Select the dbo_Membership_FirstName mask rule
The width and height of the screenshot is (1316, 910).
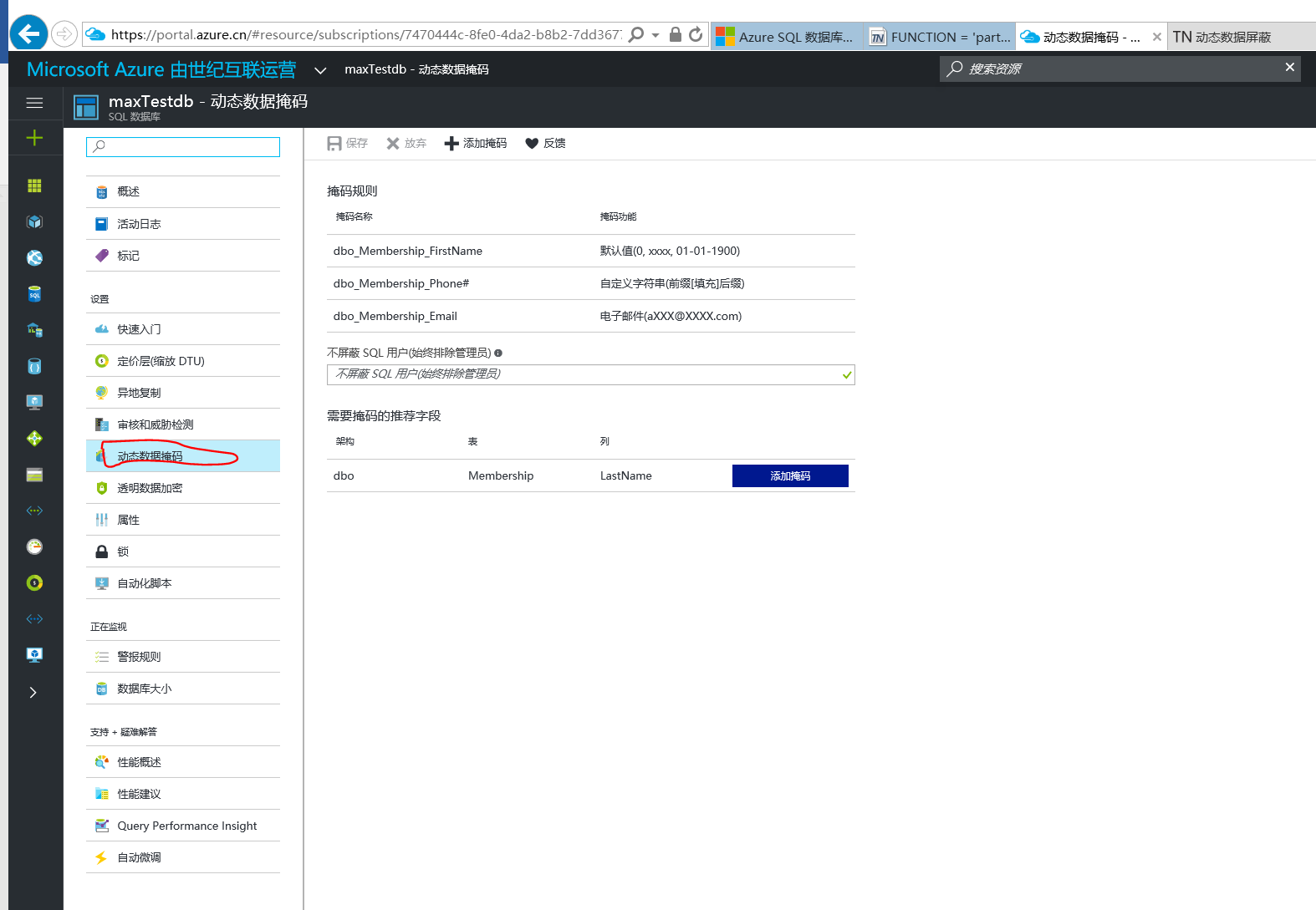click(591, 251)
